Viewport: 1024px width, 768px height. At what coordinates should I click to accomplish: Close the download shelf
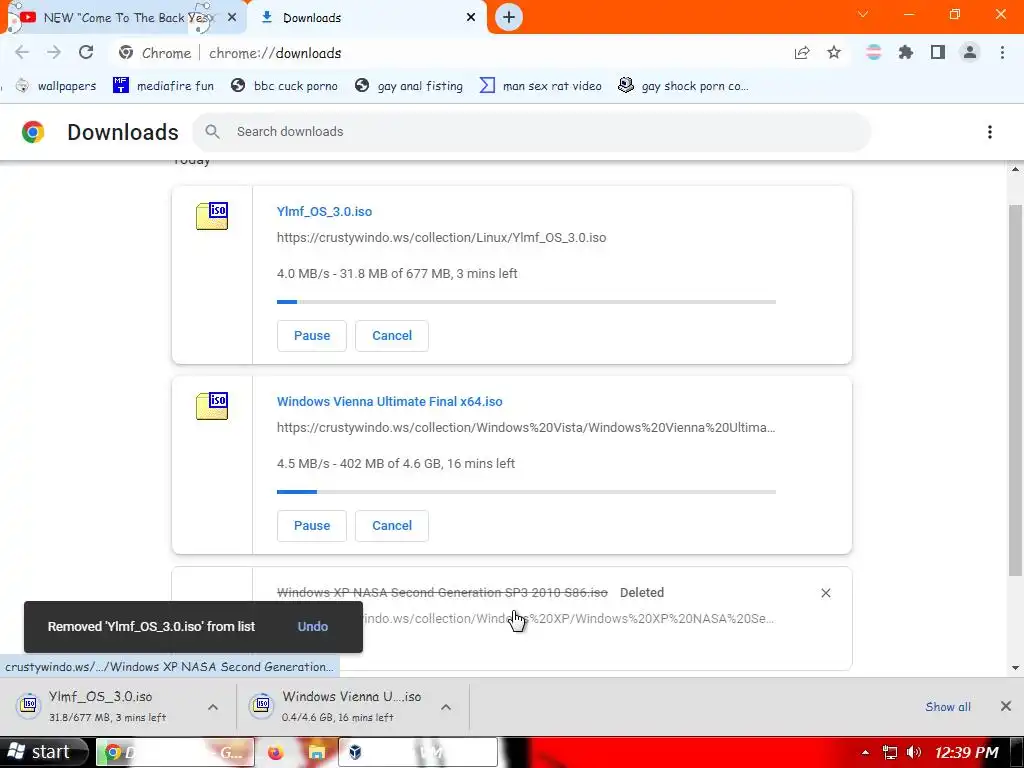point(1006,706)
